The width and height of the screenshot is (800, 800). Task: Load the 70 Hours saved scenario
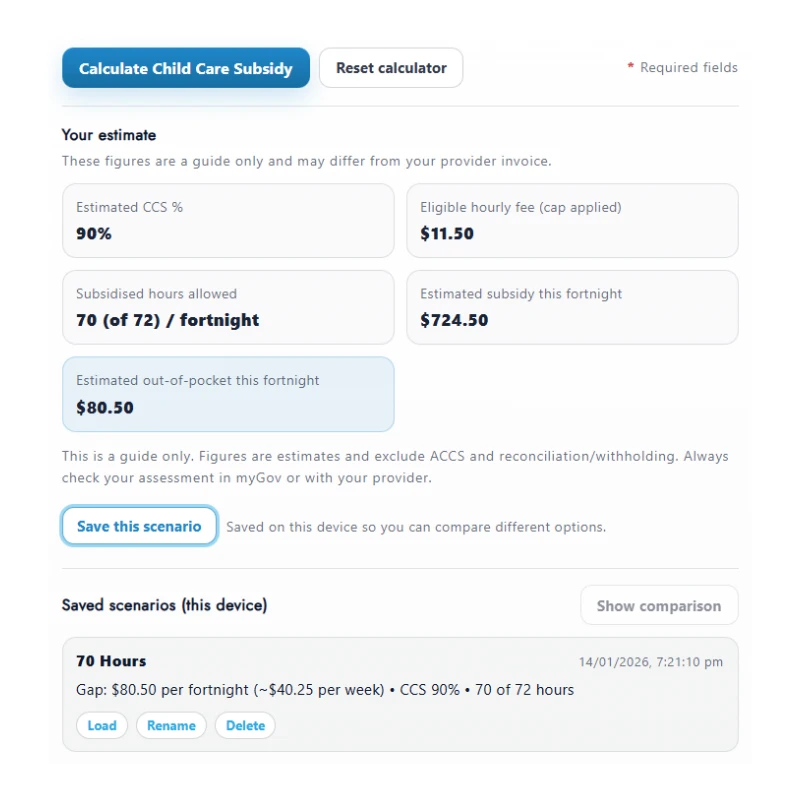101,725
